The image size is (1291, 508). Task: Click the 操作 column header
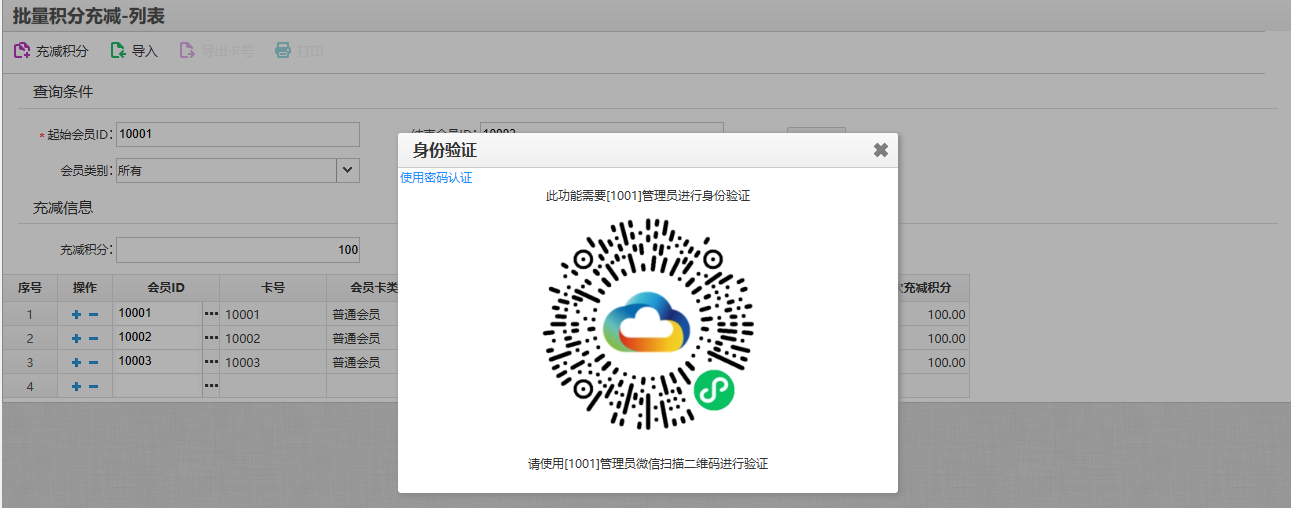pos(85,287)
